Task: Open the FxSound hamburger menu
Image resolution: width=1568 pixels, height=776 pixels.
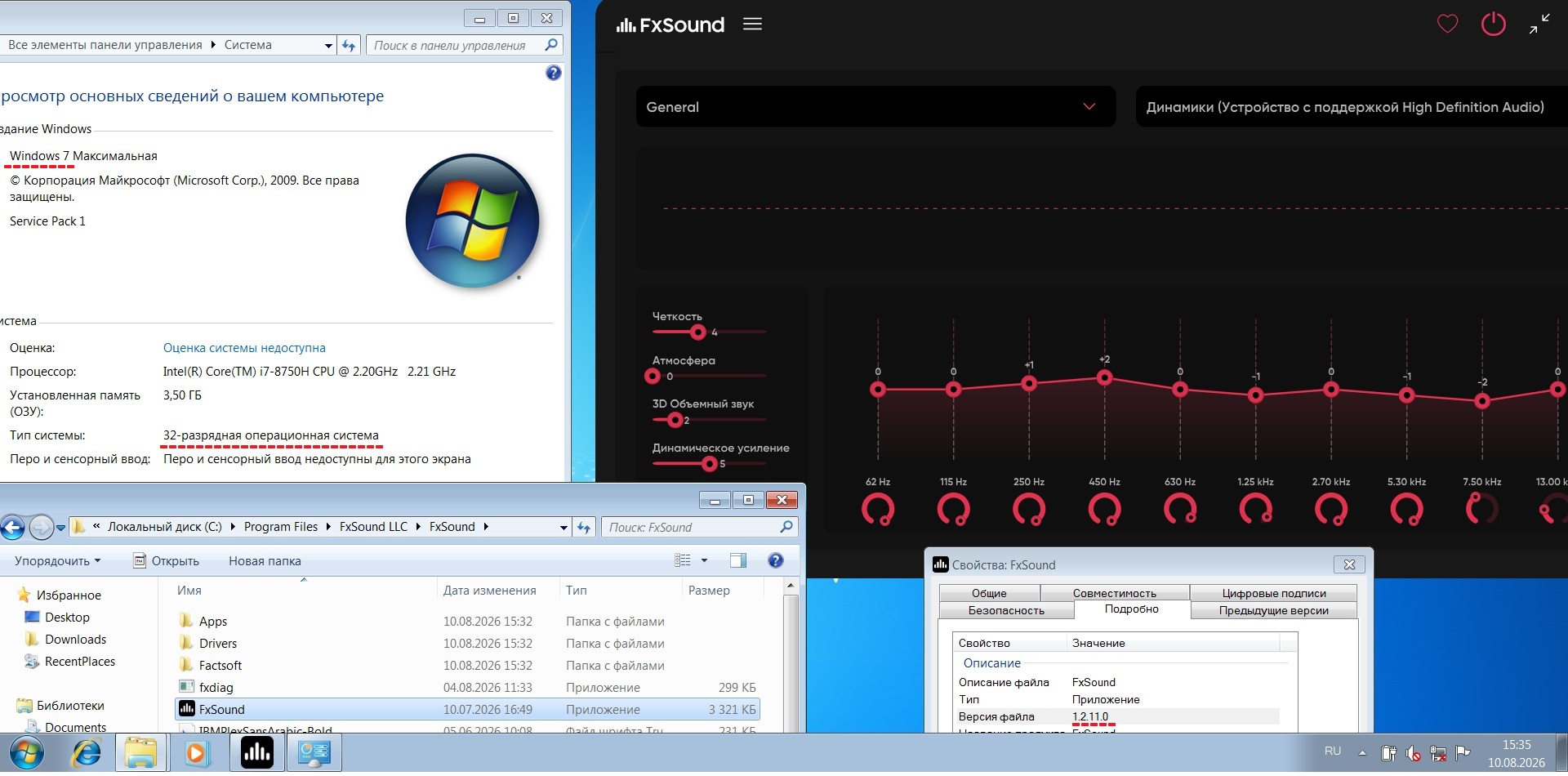Action: tap(752, 25)
